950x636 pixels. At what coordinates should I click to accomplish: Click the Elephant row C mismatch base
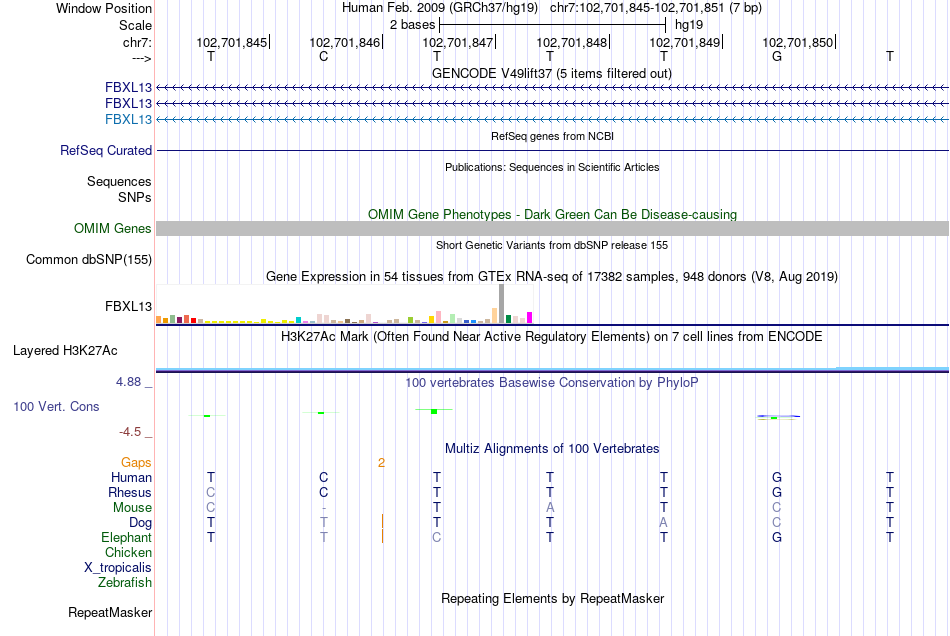pyautogui.click(x=436, y=537)
